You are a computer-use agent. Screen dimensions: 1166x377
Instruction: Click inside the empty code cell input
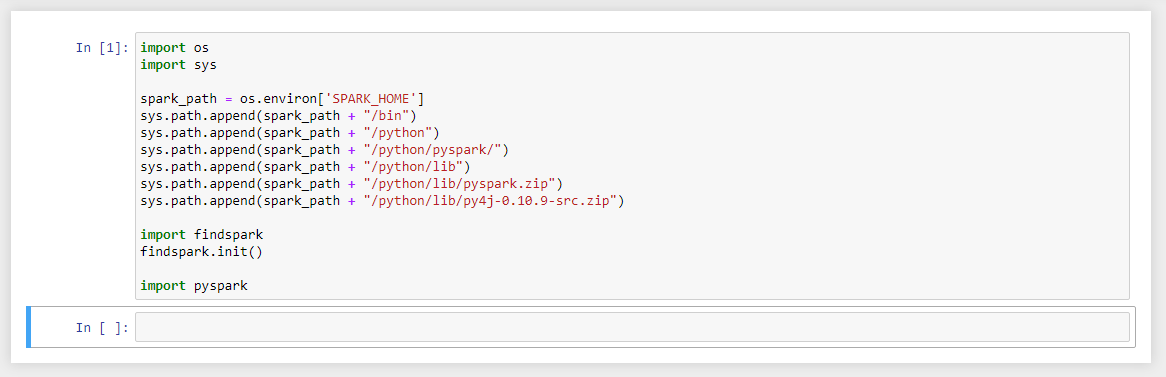pyautogui.click(x=632, y=327)
